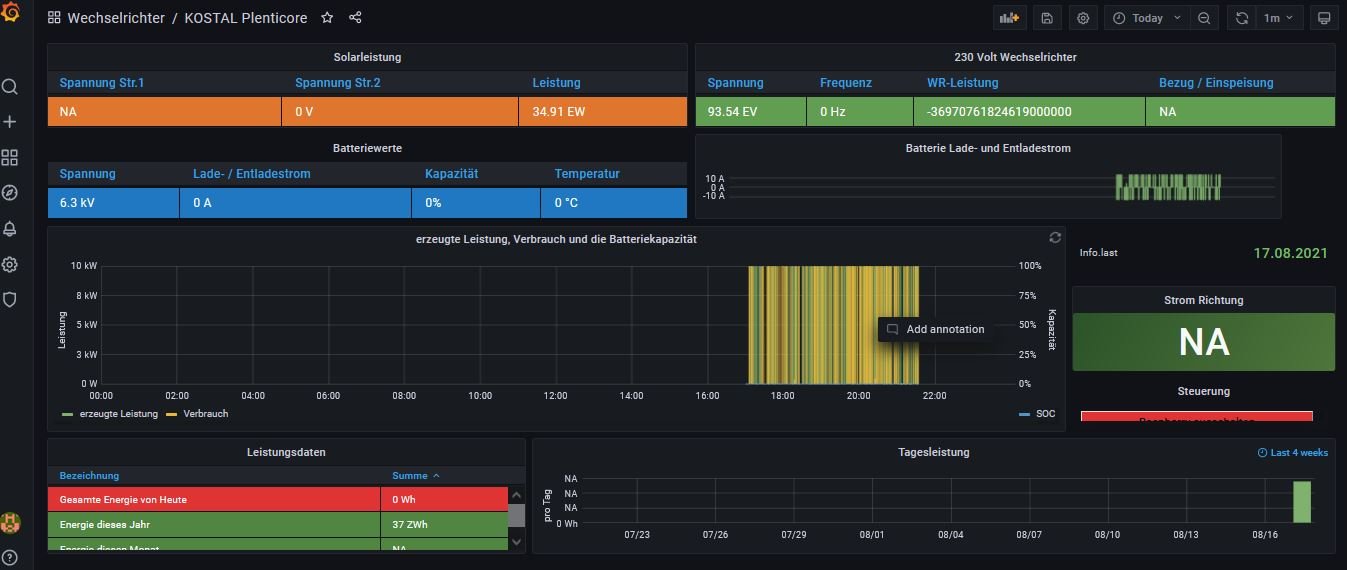Zoom out the time range
This screenshot has width=1347, height=570.
(x=1204, y=18)
